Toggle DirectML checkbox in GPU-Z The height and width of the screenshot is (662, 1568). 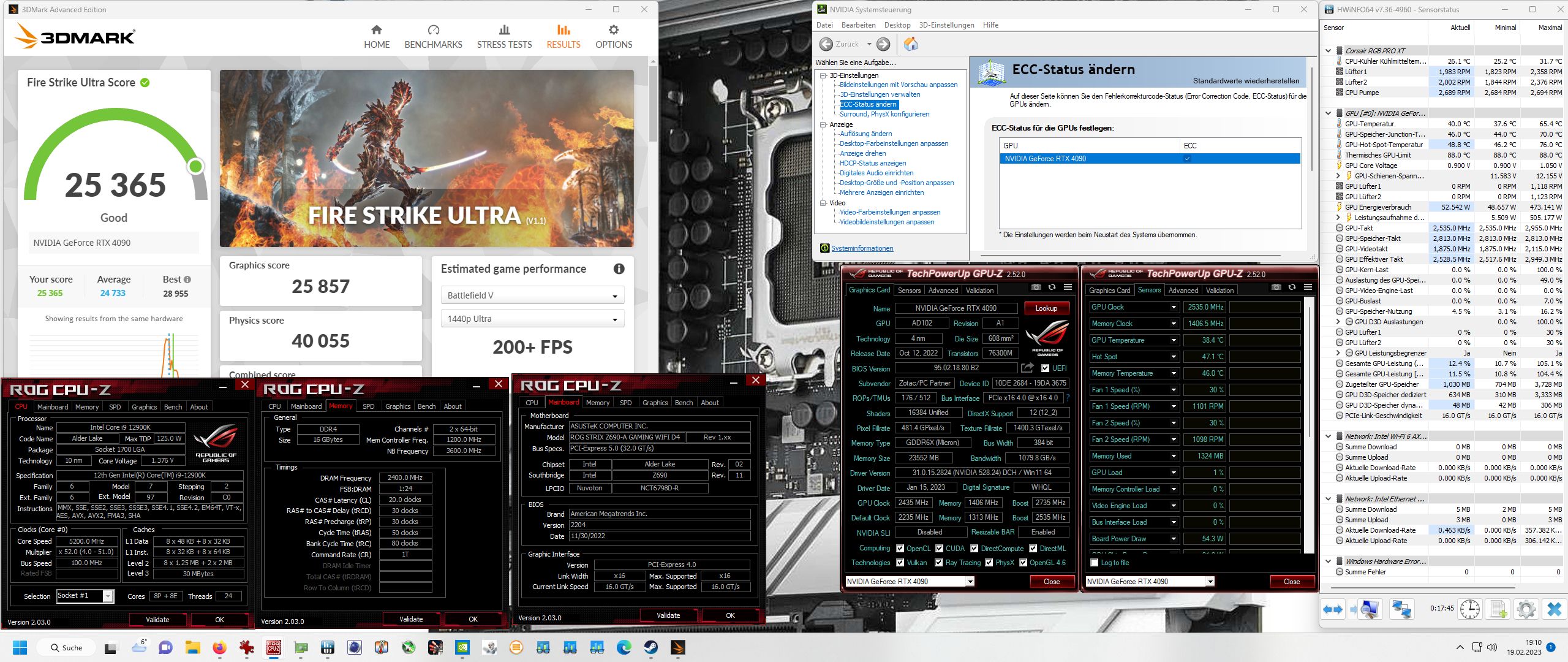click(1033, 549)
